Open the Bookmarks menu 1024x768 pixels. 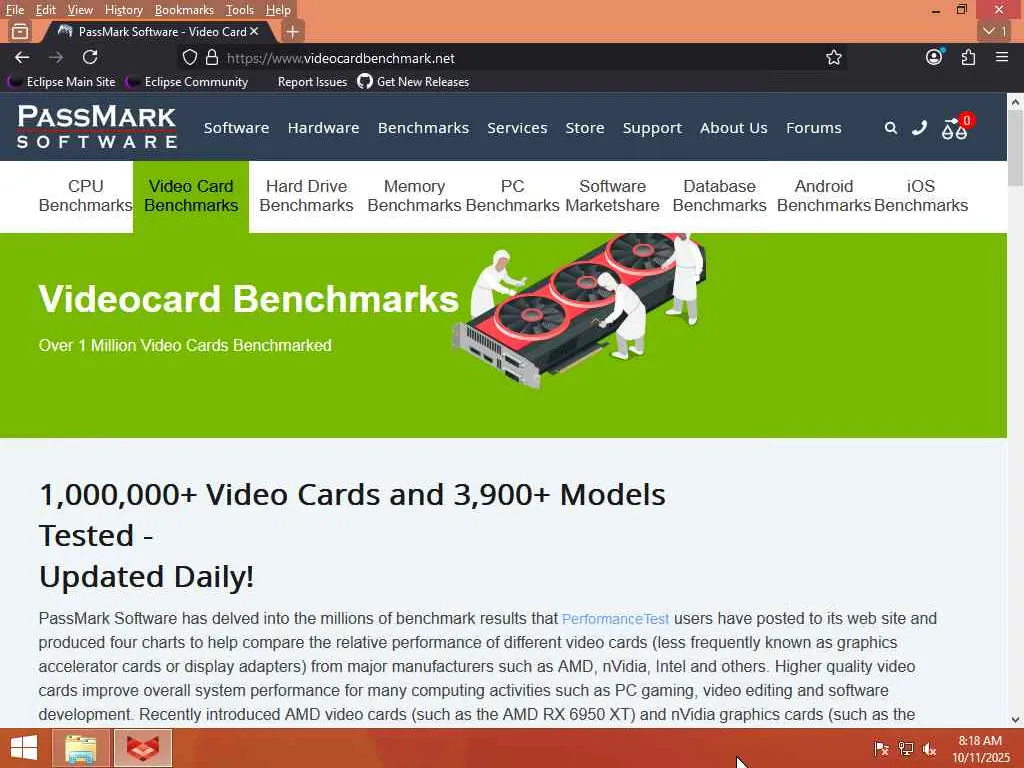[184, 10]
